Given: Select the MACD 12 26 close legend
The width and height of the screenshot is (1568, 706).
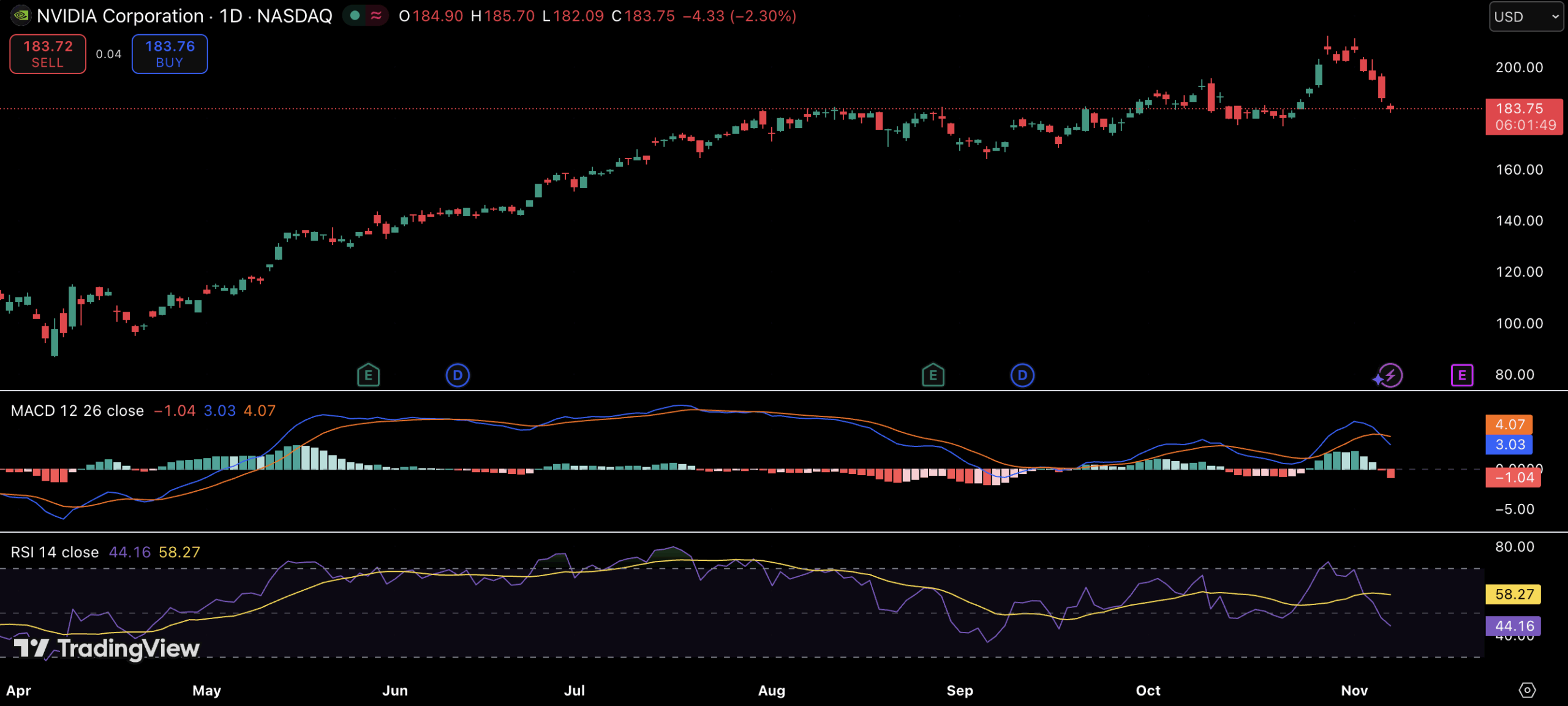Looking at the screenshot, I should click(x=77, y=411).
